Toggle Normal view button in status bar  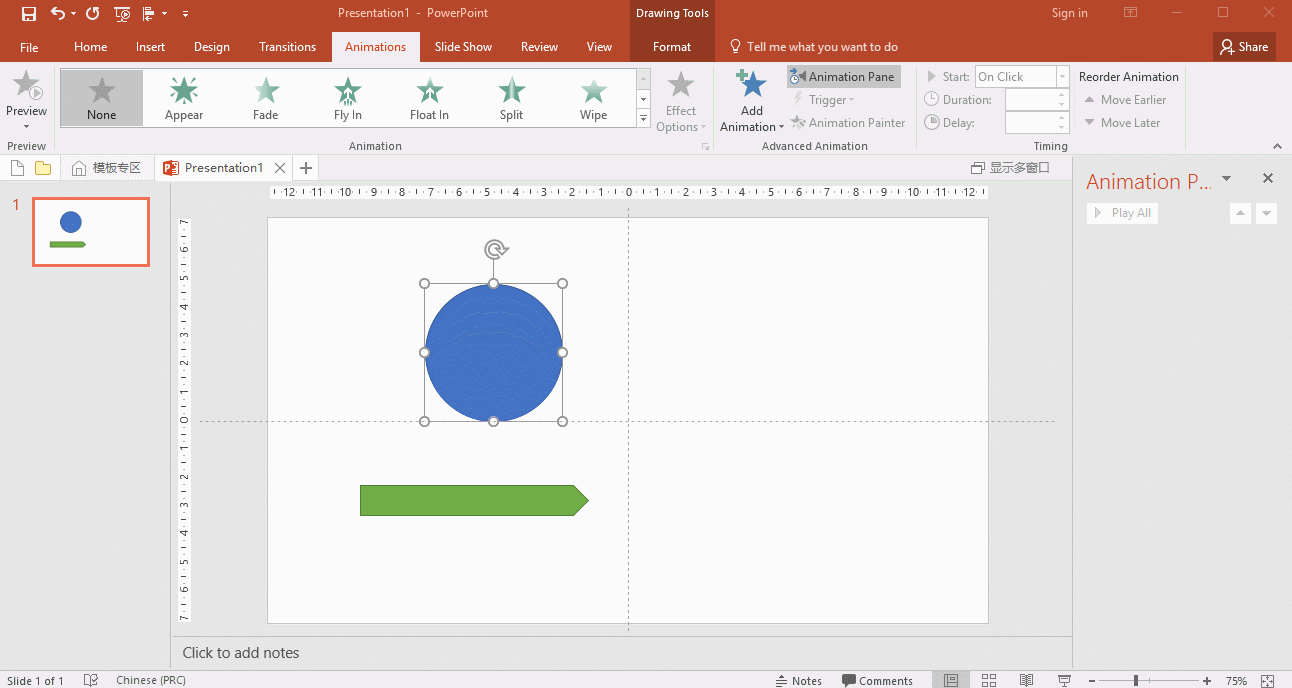pyautogui.click(x=951, y=680)
